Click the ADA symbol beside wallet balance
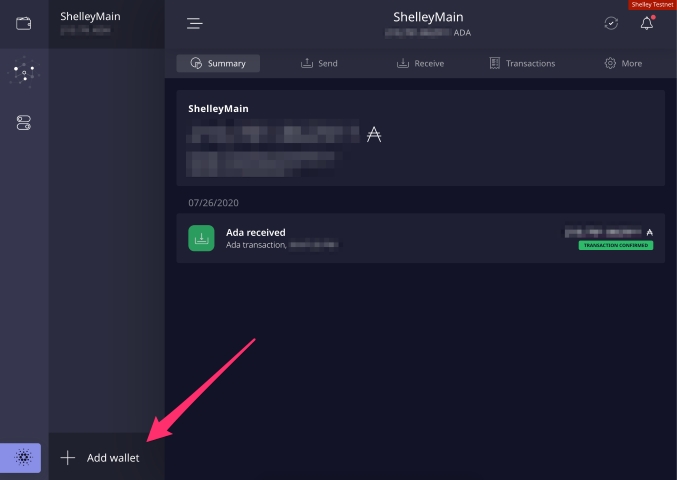Screen dimensions: 677x480 tap(374, 135)
